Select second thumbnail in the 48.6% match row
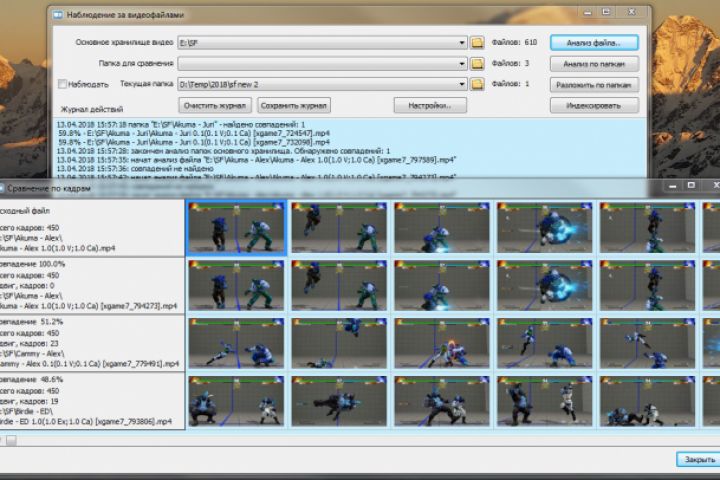The height and width of the screenshot is (480, 720). (x=339, y=401)
